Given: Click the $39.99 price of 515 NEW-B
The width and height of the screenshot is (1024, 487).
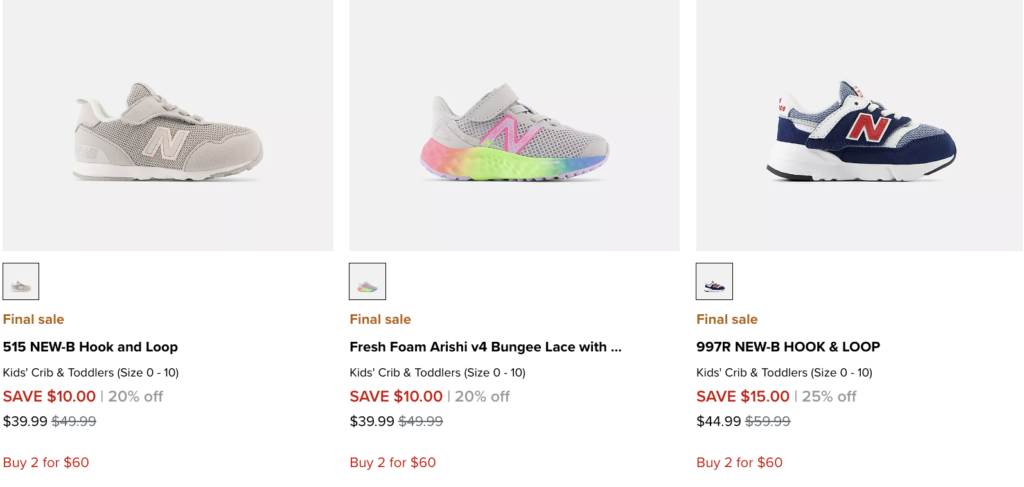Looking at the screenshot, I should (x=25, y=421).
